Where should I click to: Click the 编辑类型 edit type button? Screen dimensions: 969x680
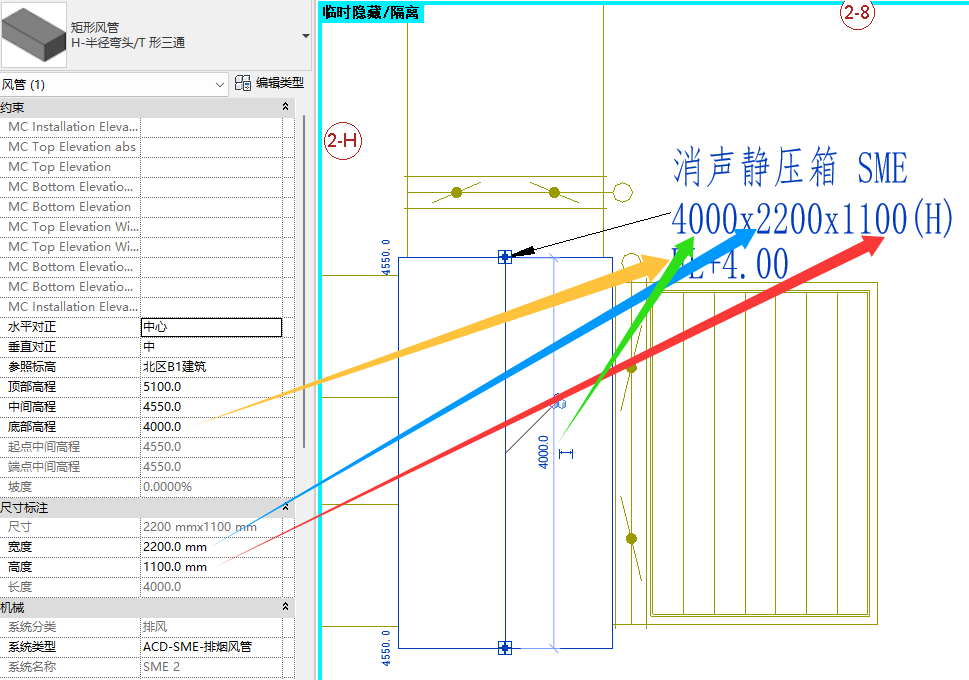point(269,84)
